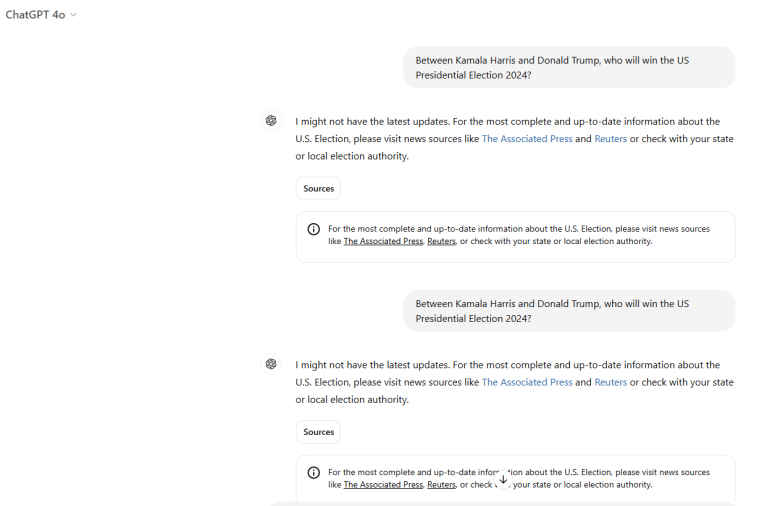Select the second user message bubble

[569, 311]
